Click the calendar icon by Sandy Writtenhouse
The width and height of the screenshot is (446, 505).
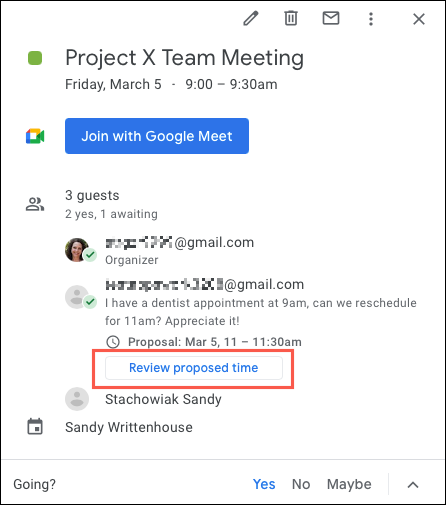[x=35, y=427]
